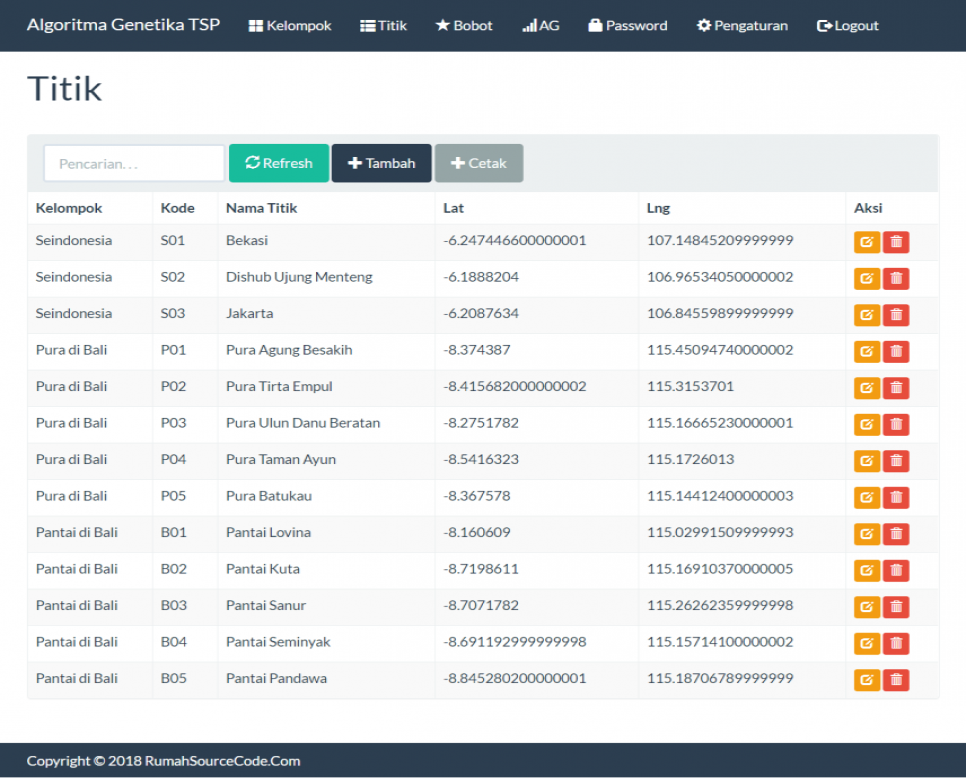The image size is (966, 778).
Task: Edit the Pantai Seminyak entry
Action: (x=866, y=644)
